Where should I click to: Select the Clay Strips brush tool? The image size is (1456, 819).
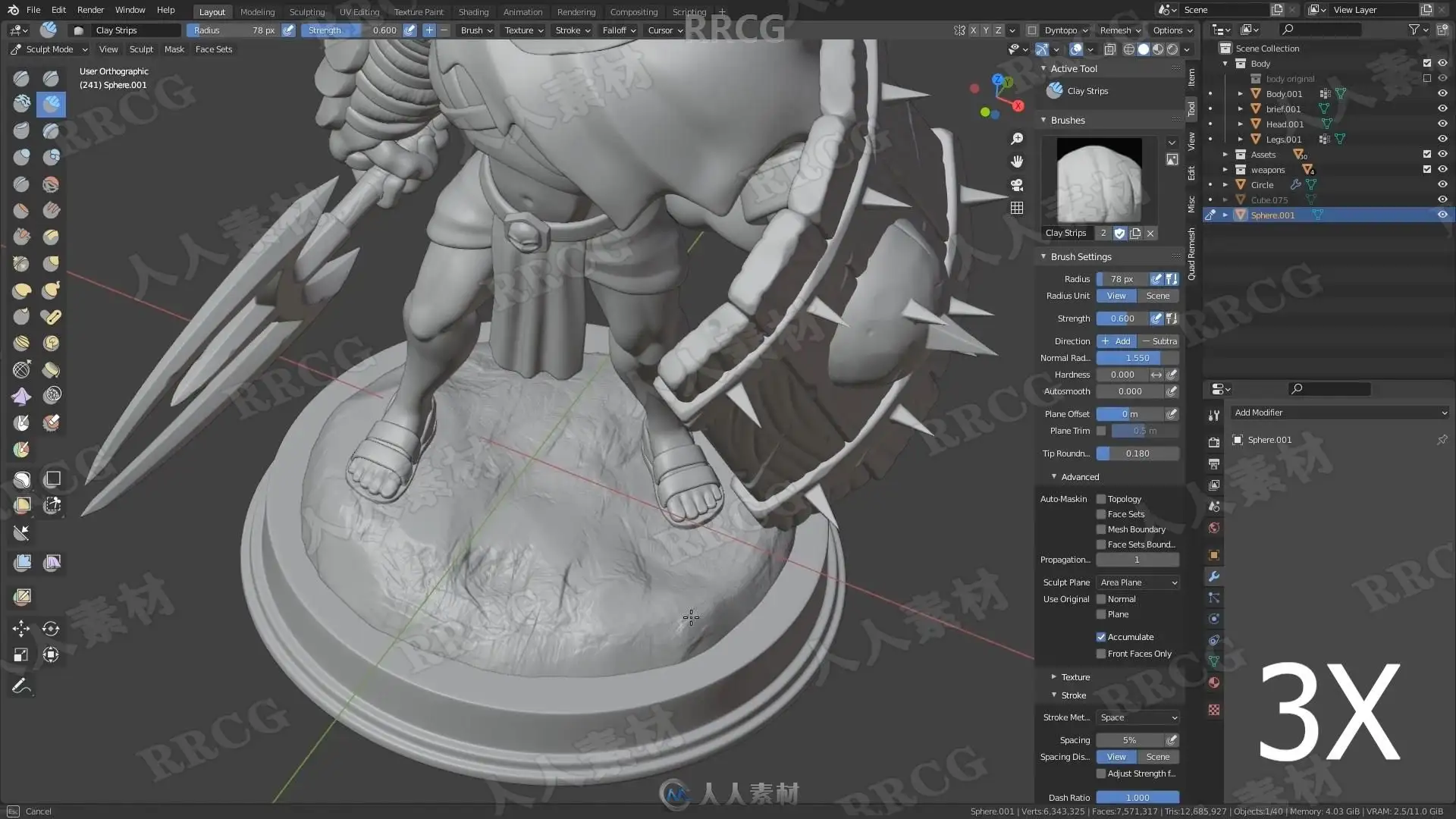[51, 104]
